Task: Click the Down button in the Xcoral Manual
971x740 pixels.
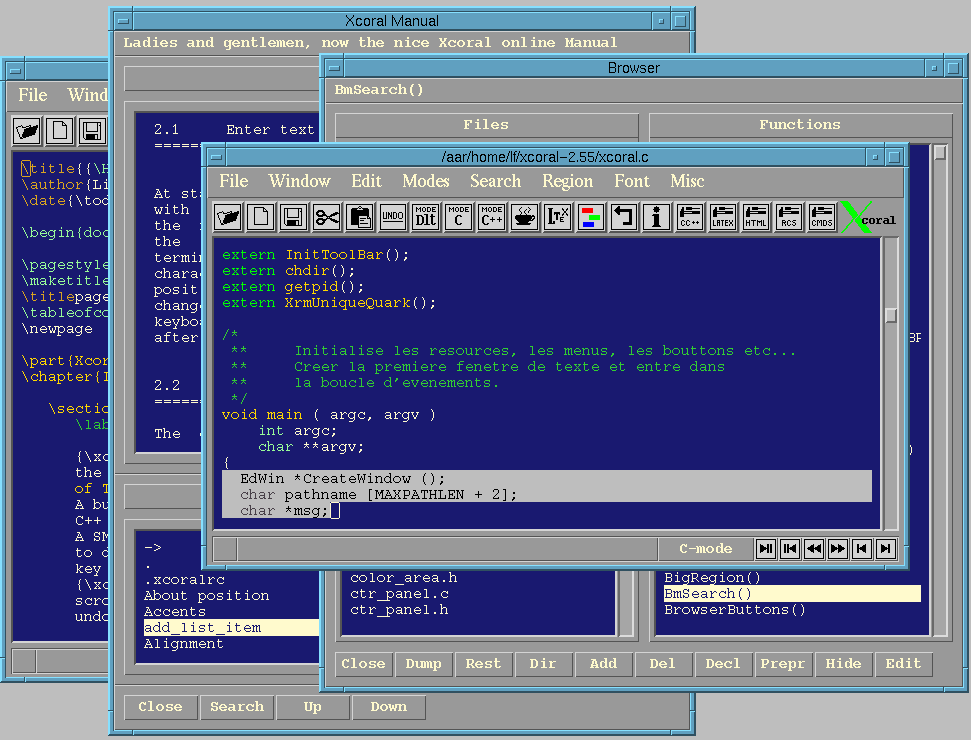Action: 389,707
